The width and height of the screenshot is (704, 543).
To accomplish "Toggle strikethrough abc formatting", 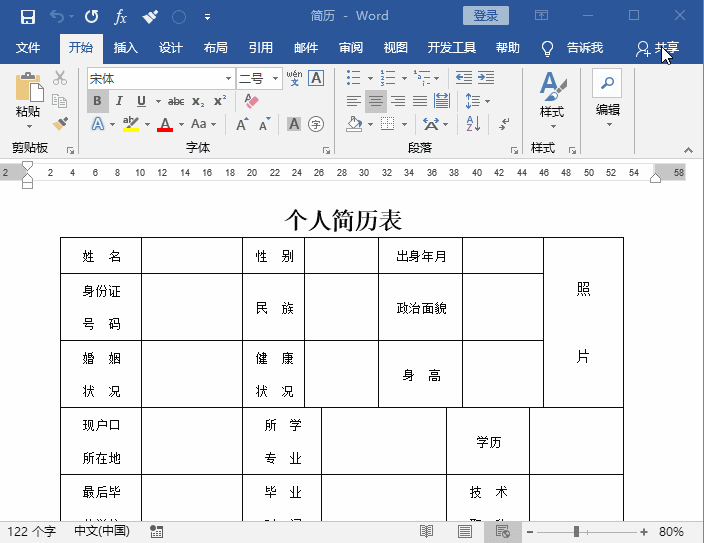I will (176, 102).
